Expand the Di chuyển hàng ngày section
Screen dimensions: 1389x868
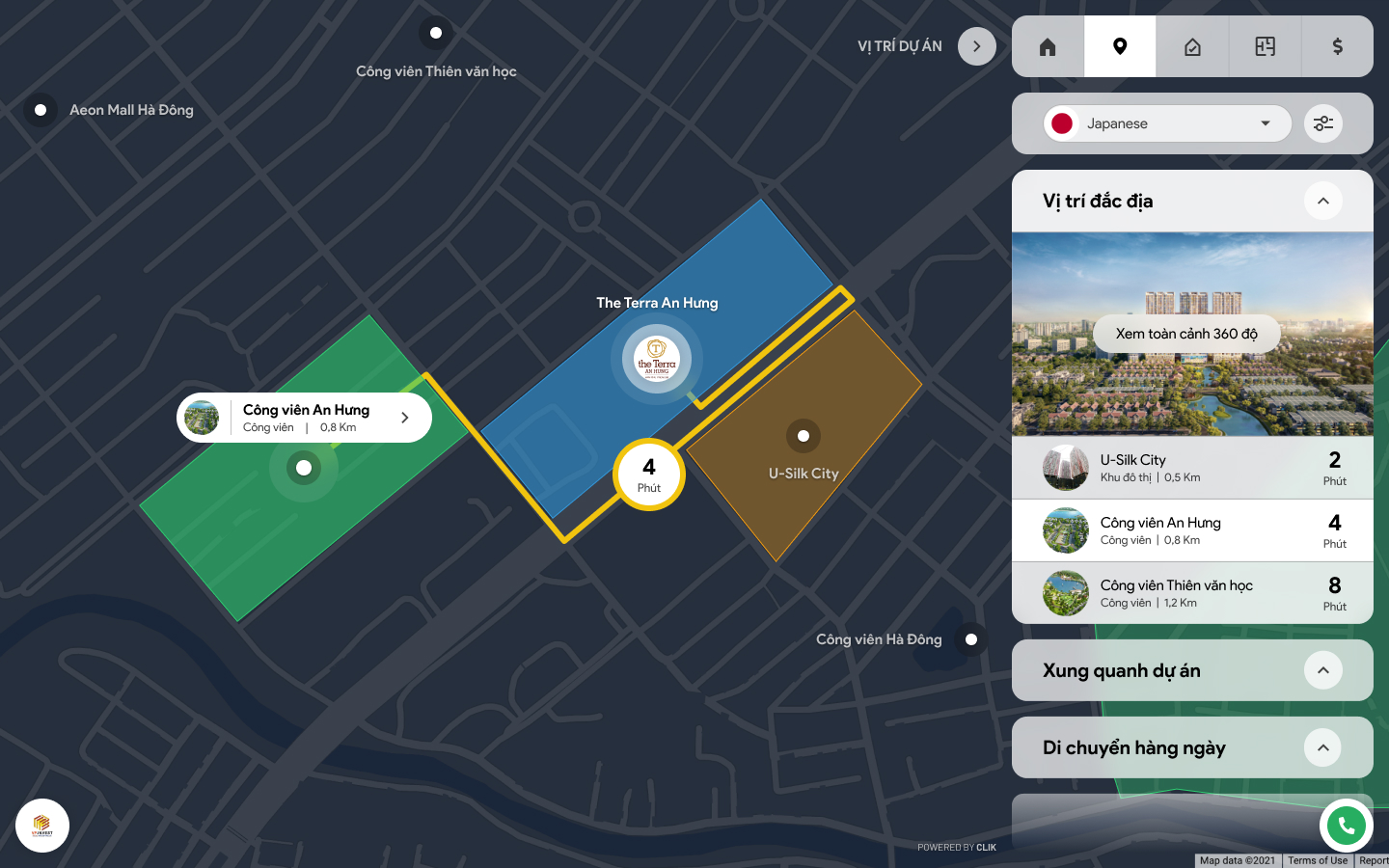[1323, 747]
